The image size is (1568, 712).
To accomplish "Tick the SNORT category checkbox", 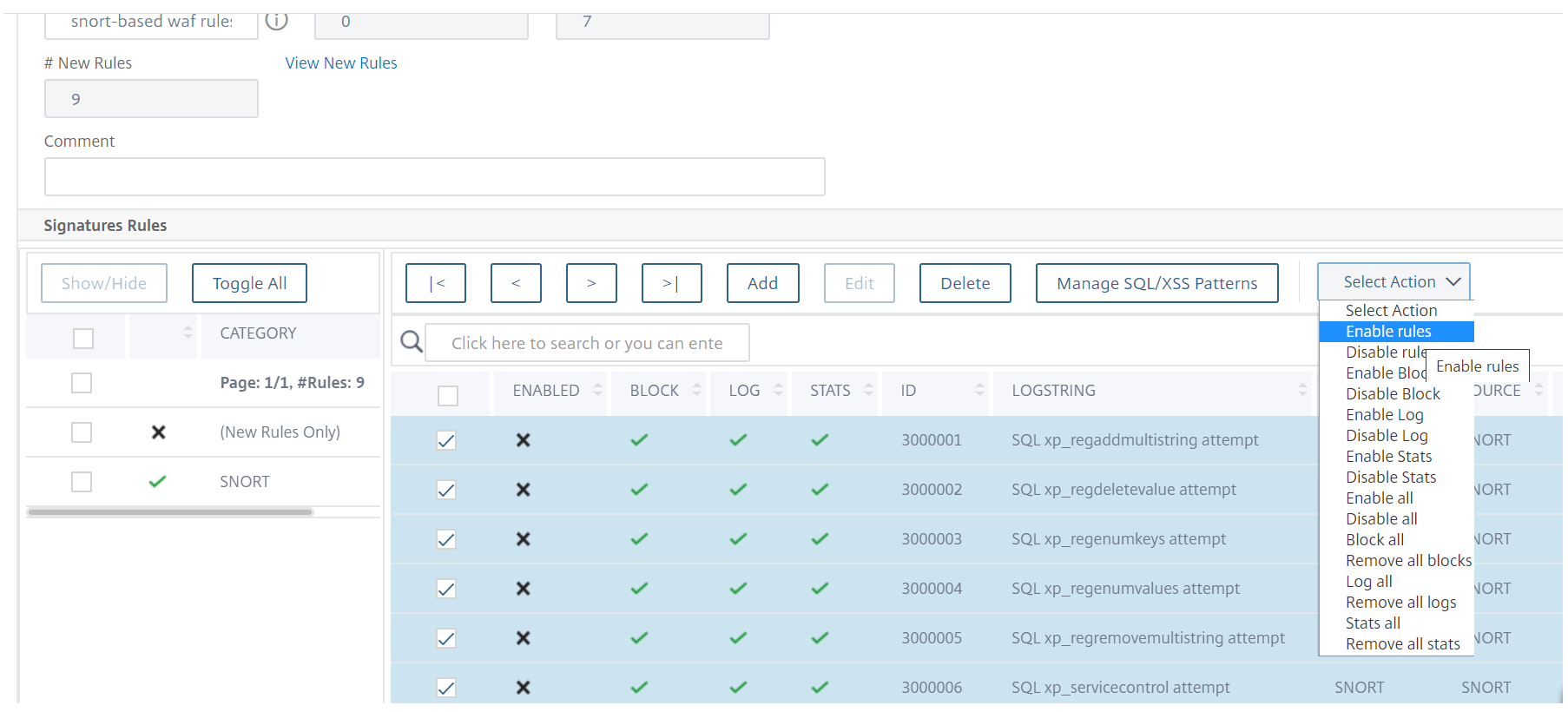I will click(82, 482).
